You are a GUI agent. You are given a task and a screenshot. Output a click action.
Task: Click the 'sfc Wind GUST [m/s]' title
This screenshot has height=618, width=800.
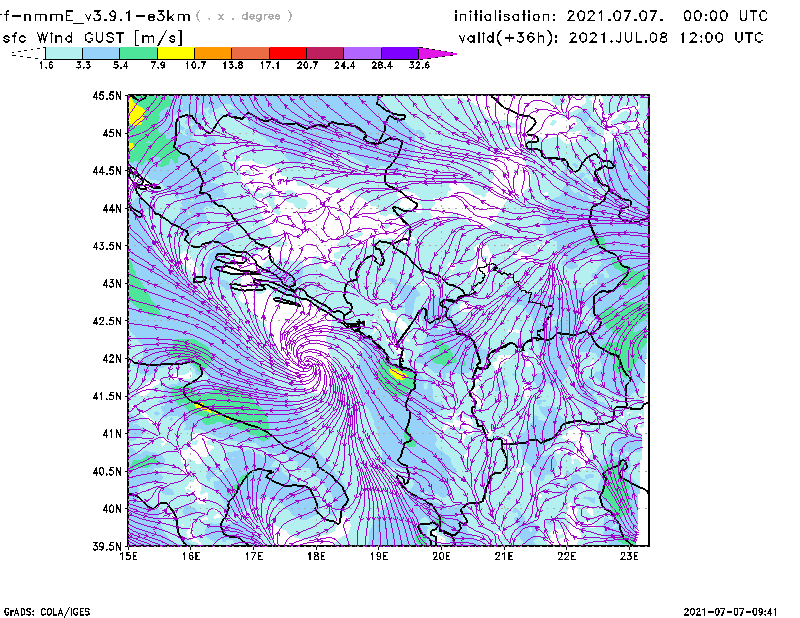point(92,38)
